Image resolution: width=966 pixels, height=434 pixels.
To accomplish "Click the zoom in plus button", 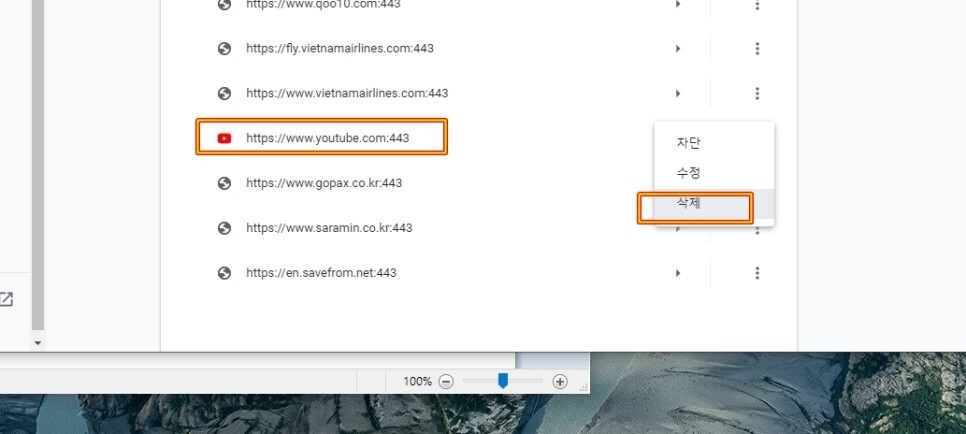I will [x=559, y=382].
